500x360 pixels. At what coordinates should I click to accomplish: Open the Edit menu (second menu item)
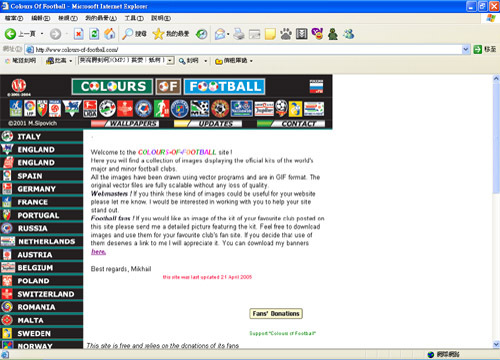40,18
